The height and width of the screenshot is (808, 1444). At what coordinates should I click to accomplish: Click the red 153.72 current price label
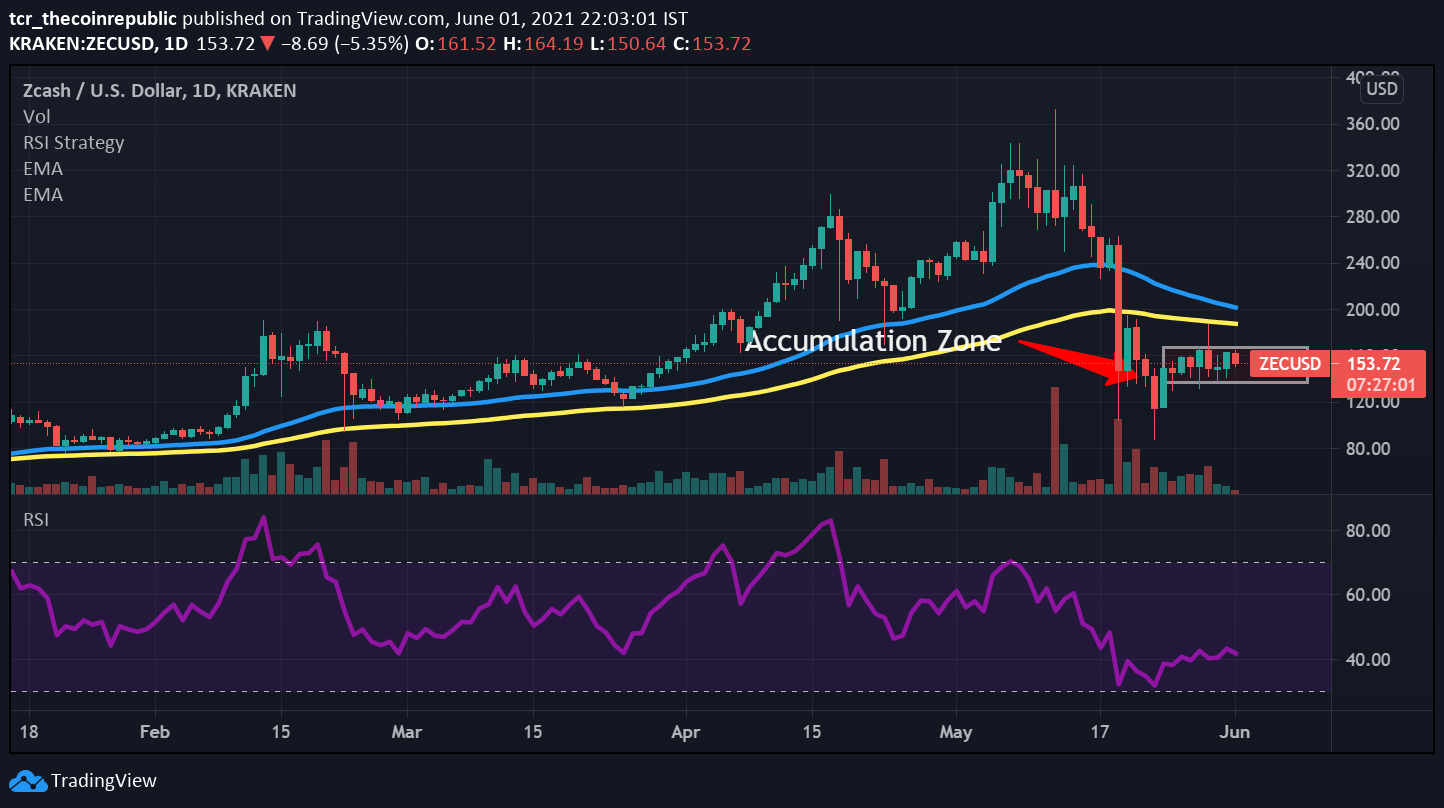[1378, 364]
